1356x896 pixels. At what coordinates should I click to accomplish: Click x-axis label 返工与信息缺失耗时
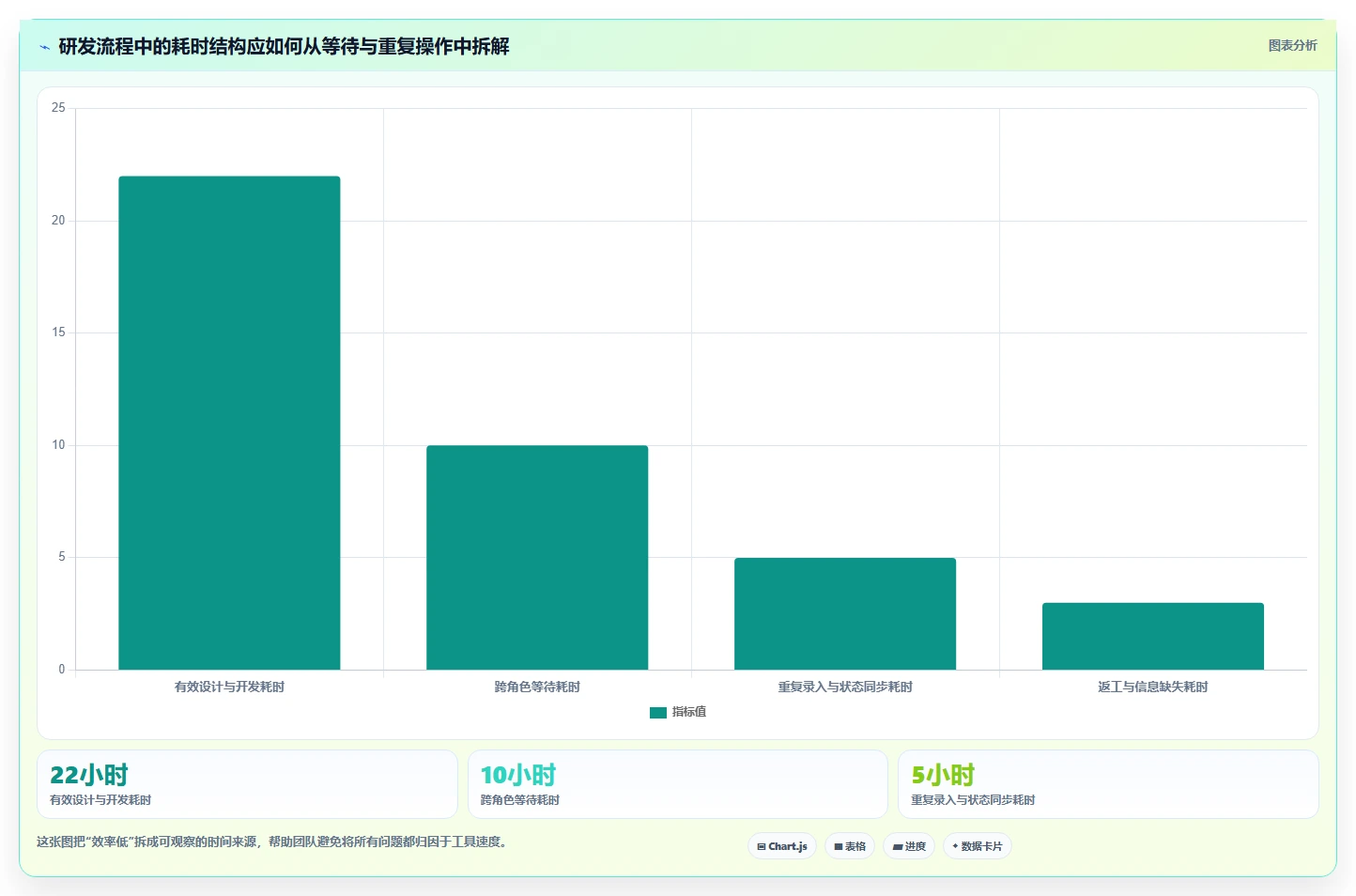pyautogui.click(x=1153, y=687)
